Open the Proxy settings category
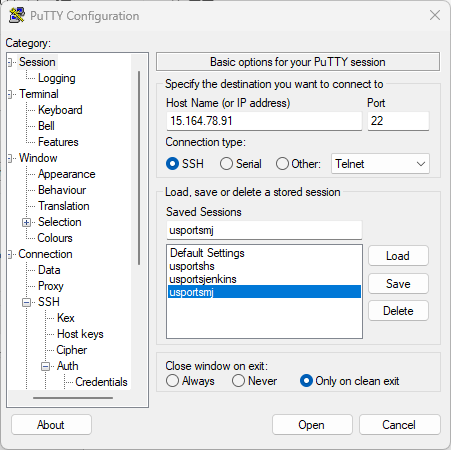Screen dimensions: 451x450 pos(51,286)
